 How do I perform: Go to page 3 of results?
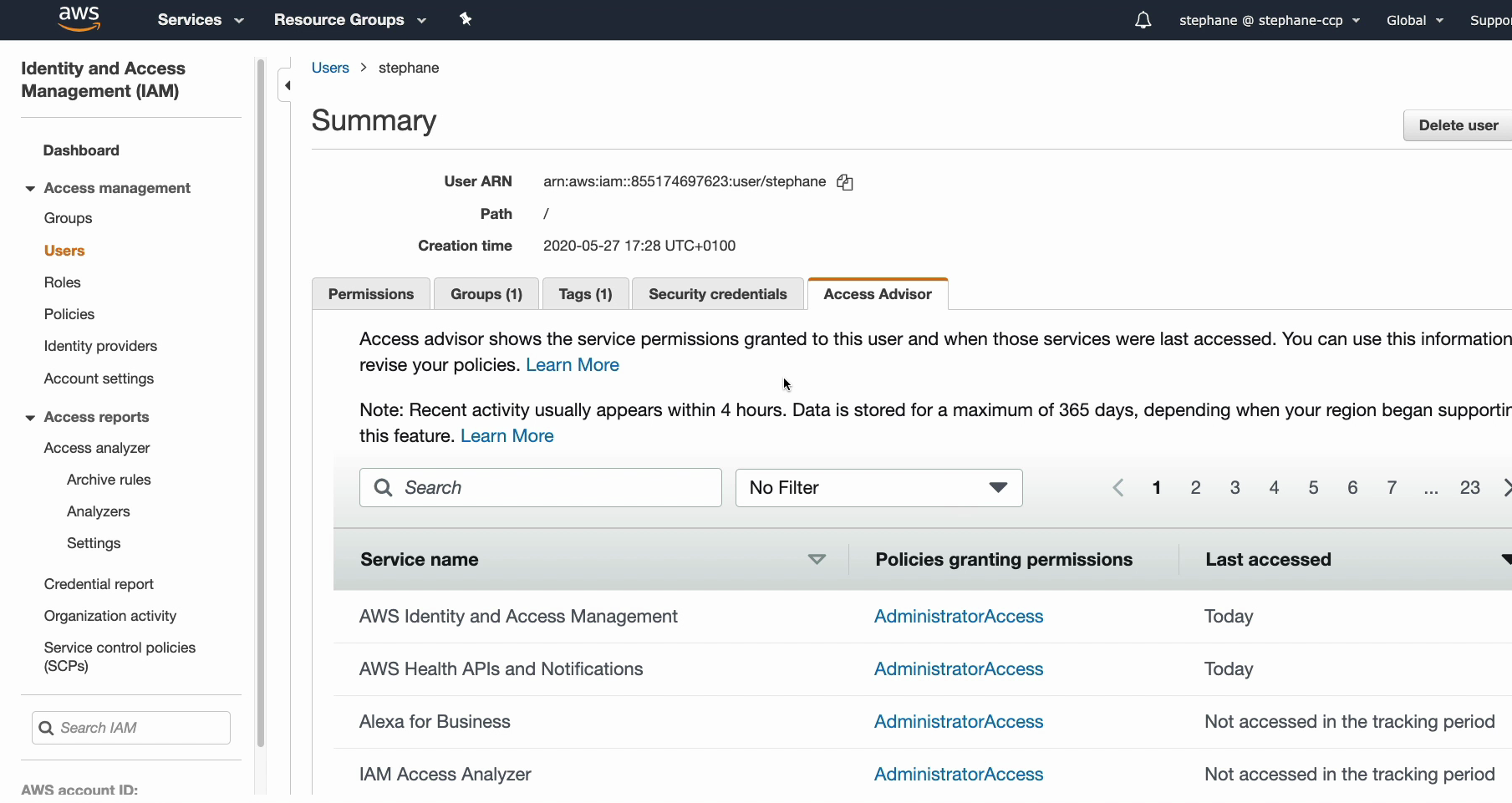pos(1235,488)
